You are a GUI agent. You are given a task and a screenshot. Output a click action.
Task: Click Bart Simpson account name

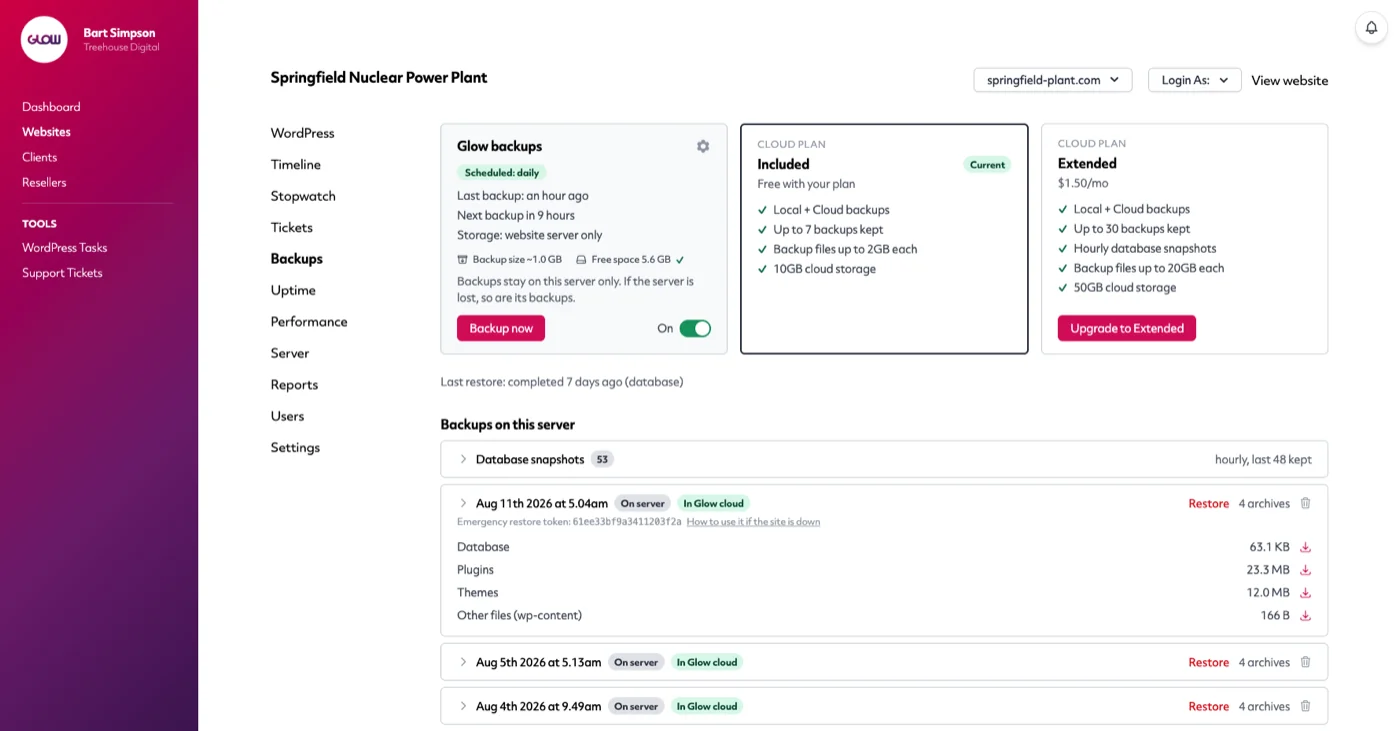pos(119,33)
